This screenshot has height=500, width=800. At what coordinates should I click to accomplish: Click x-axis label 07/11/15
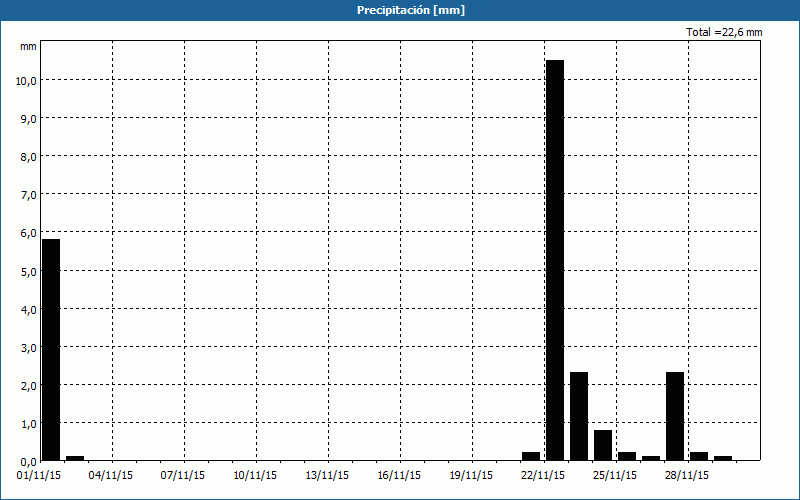(183, 476)
